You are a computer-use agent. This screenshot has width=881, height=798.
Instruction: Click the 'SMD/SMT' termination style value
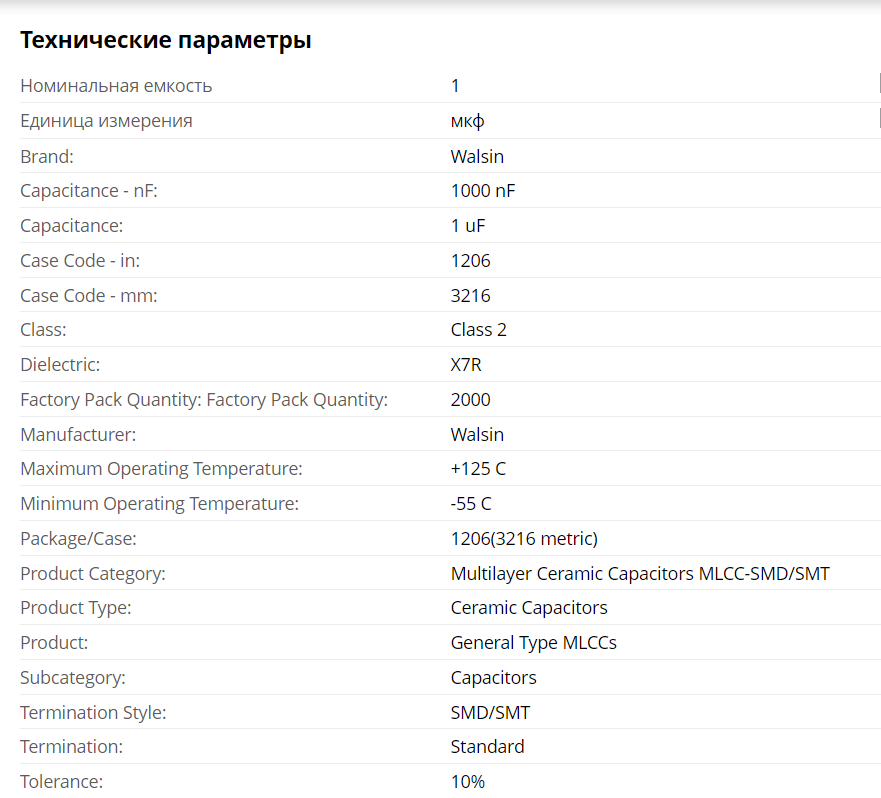(490, 713)
